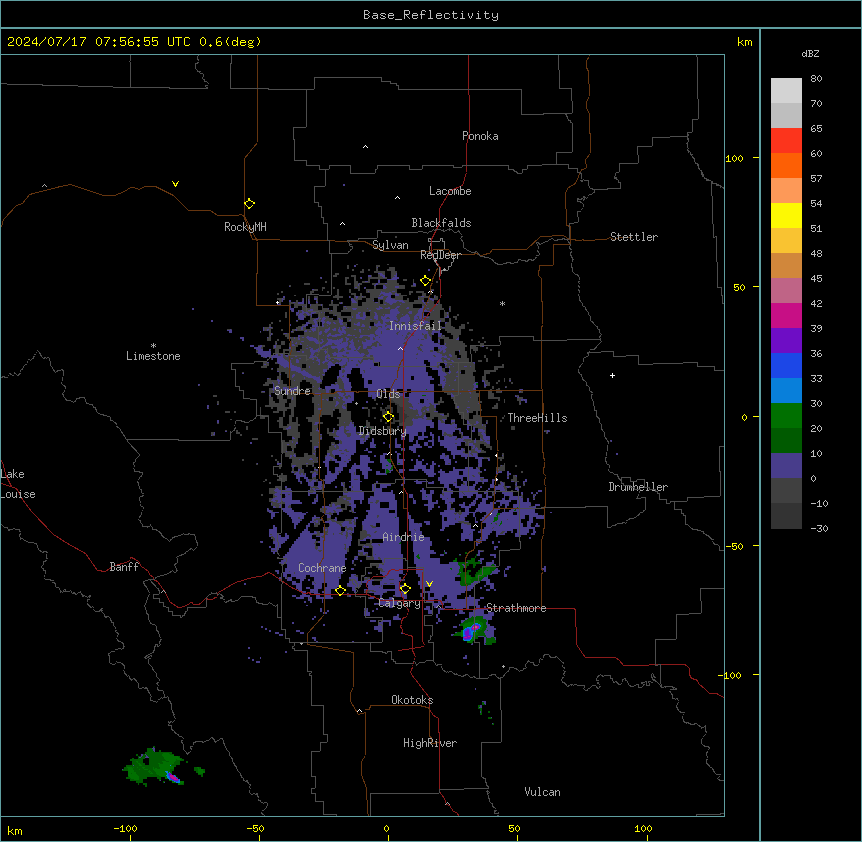Click the asterisk marker east of Innisfail
The width and height of the screenshot is (862, 842).
[x=502, y=303]
